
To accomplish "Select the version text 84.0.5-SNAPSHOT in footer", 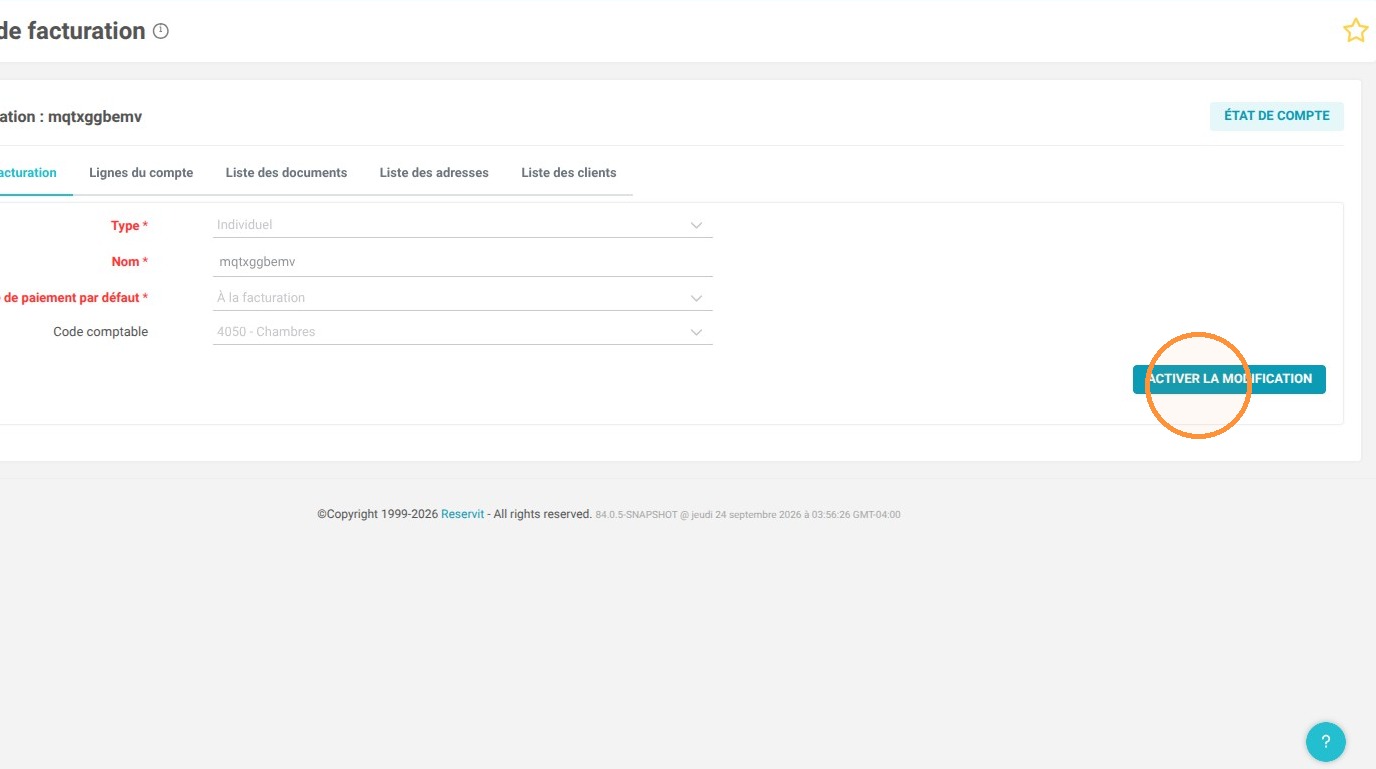I will [x=637, y=515].
